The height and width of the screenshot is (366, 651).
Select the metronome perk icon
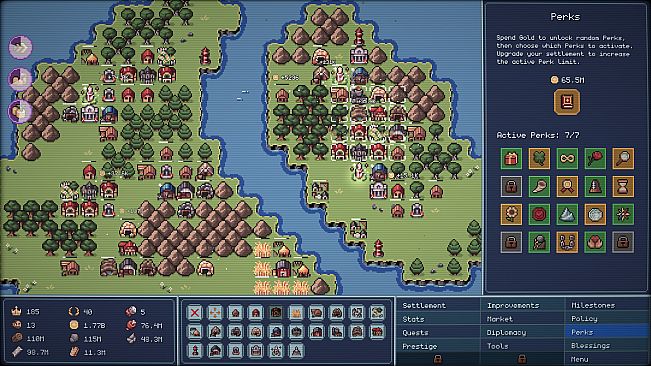point(595,186)
